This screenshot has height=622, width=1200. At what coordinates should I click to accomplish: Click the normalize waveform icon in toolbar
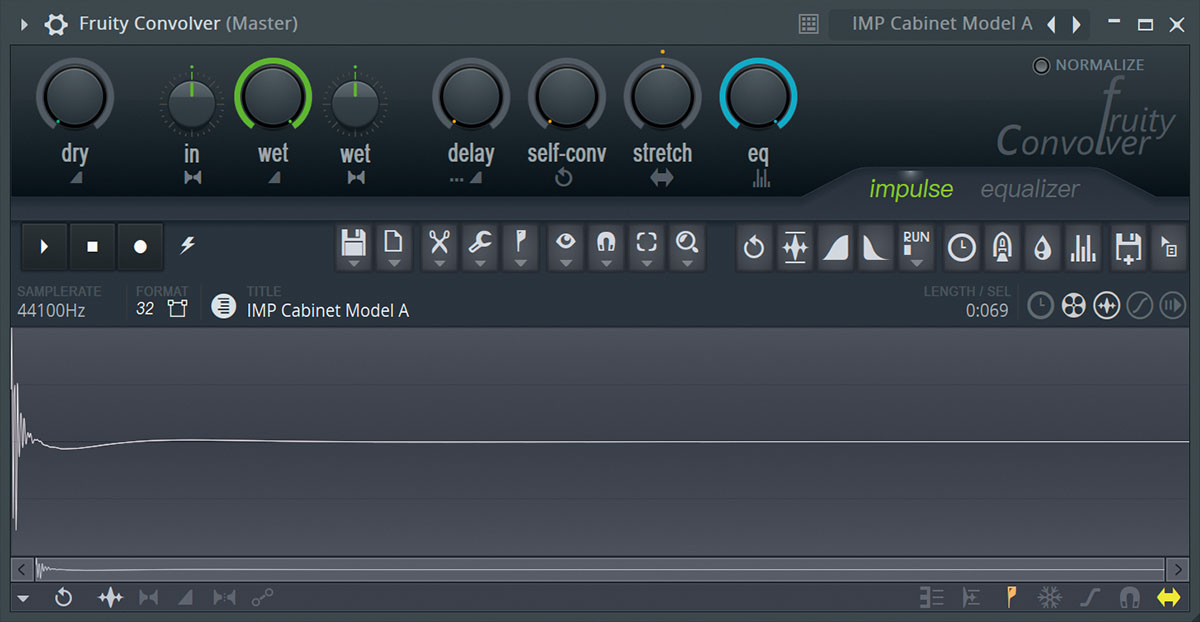[x=795, y=248]
